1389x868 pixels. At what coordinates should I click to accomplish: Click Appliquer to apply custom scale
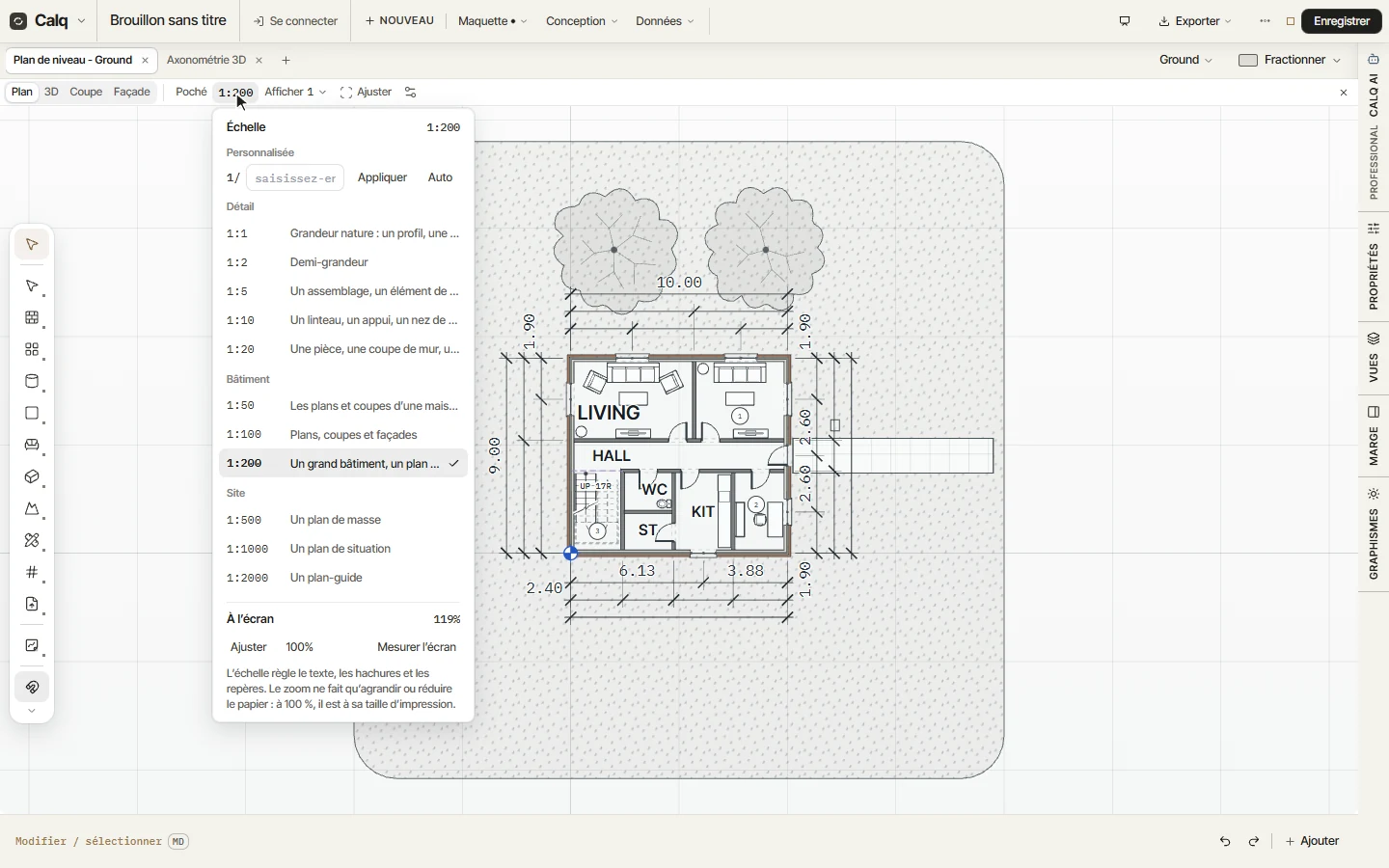[x=383, y=177]
